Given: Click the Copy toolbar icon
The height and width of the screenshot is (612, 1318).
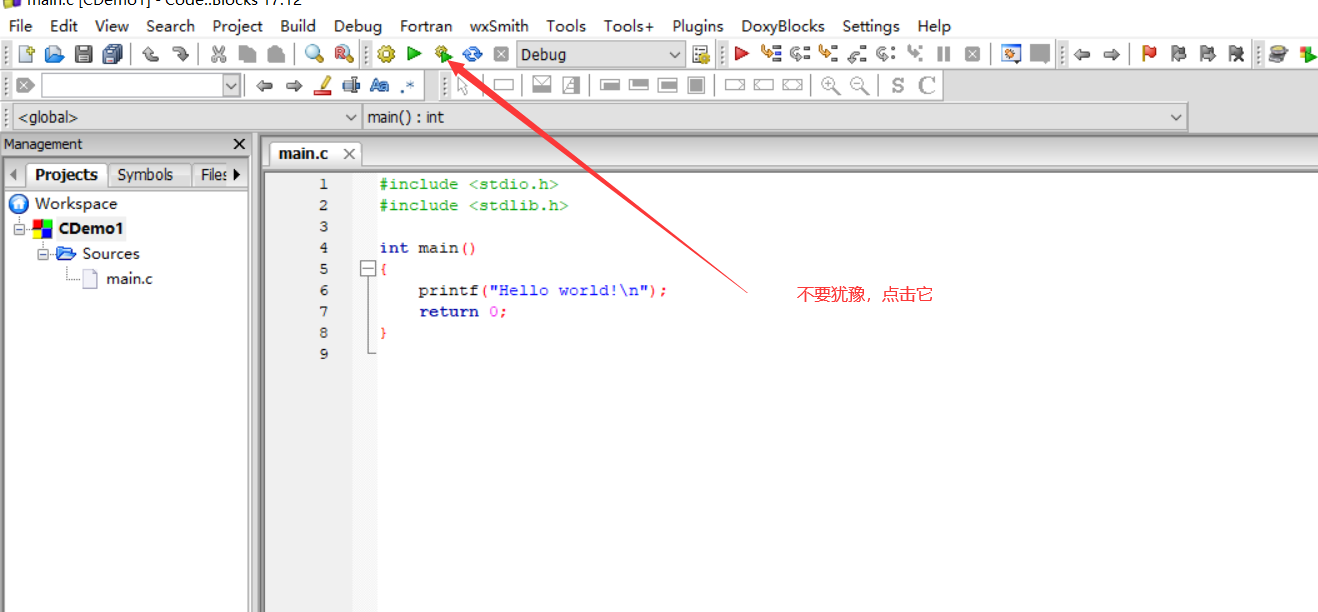Looking at the screenshot, I should click(247, 54).
